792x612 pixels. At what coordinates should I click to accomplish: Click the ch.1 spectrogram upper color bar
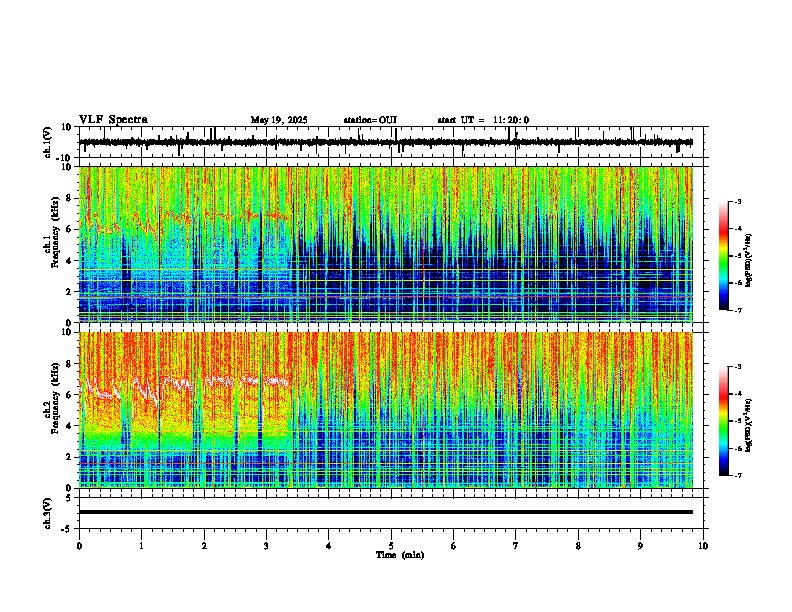tap(724, 256)
